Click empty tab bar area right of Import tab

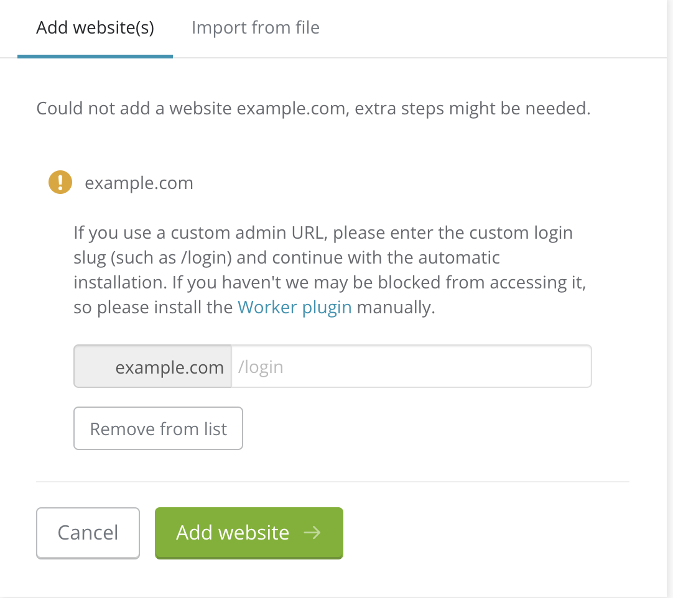pos(490,27)
